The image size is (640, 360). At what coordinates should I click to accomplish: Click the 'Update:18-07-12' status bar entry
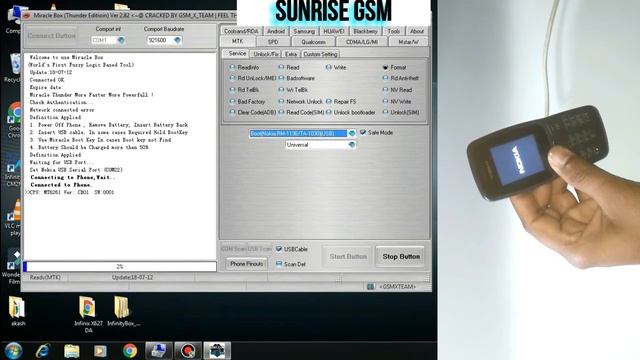tap(132, 278)
